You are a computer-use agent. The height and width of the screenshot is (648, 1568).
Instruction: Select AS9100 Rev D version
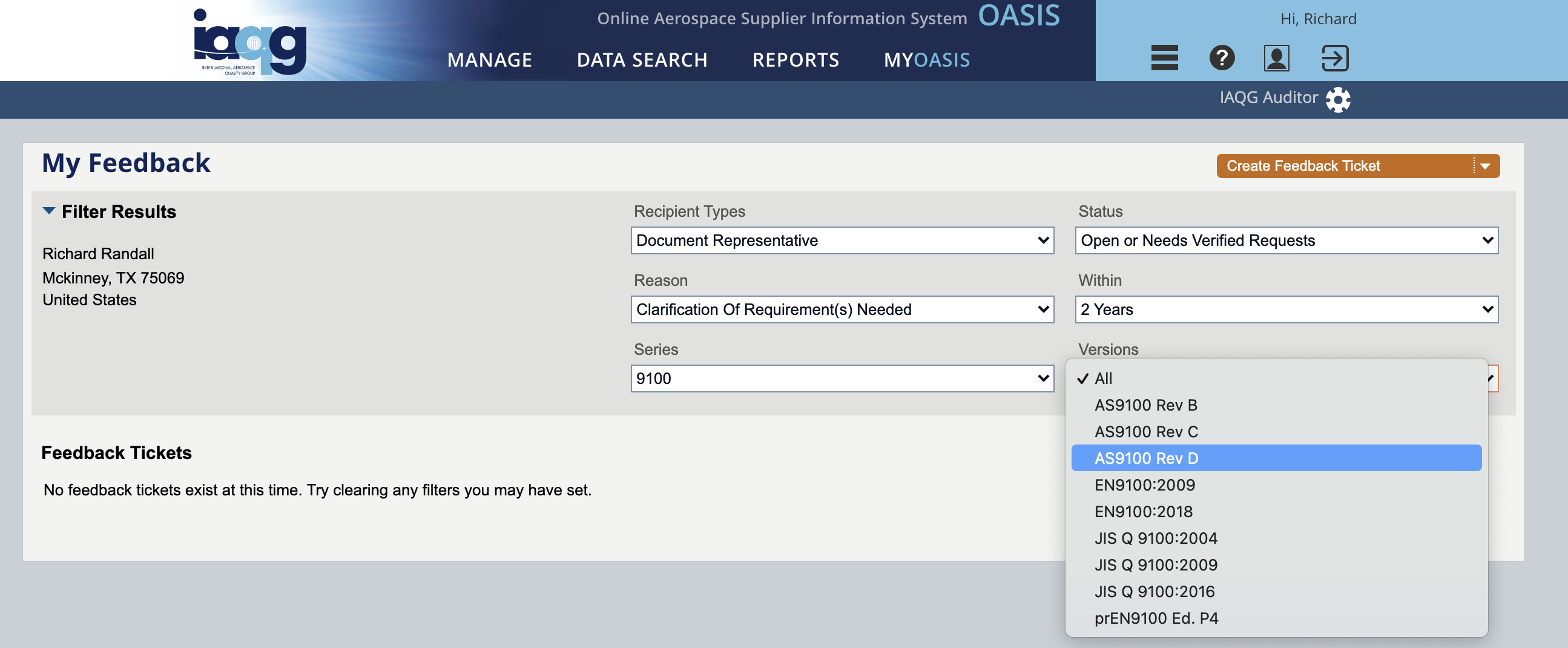click(x=1276, y=458)
